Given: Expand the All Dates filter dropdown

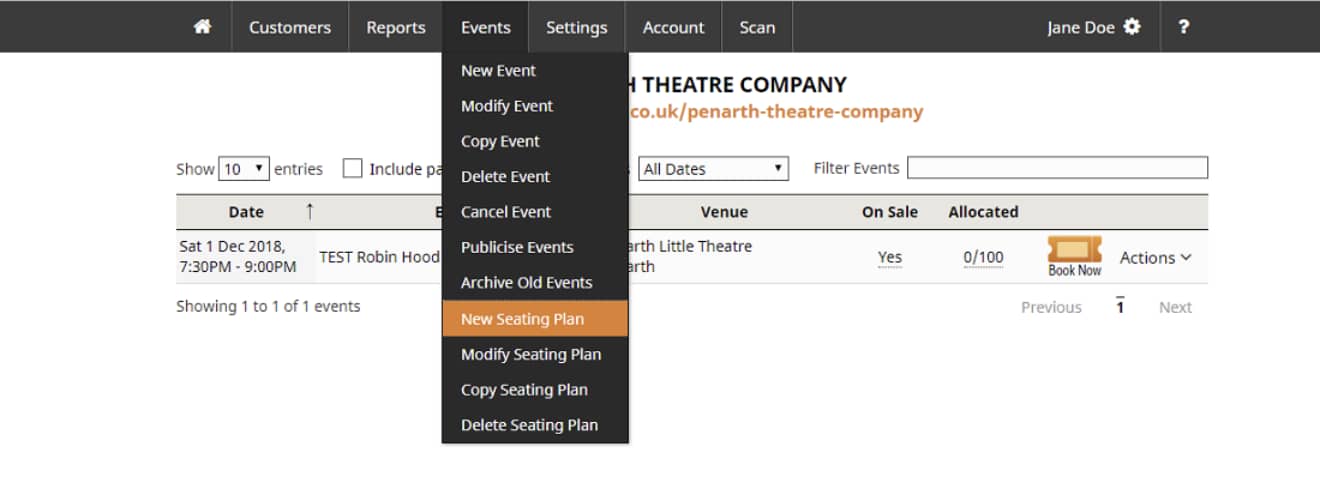Looking at the screenshot, I should pos(713,169).
